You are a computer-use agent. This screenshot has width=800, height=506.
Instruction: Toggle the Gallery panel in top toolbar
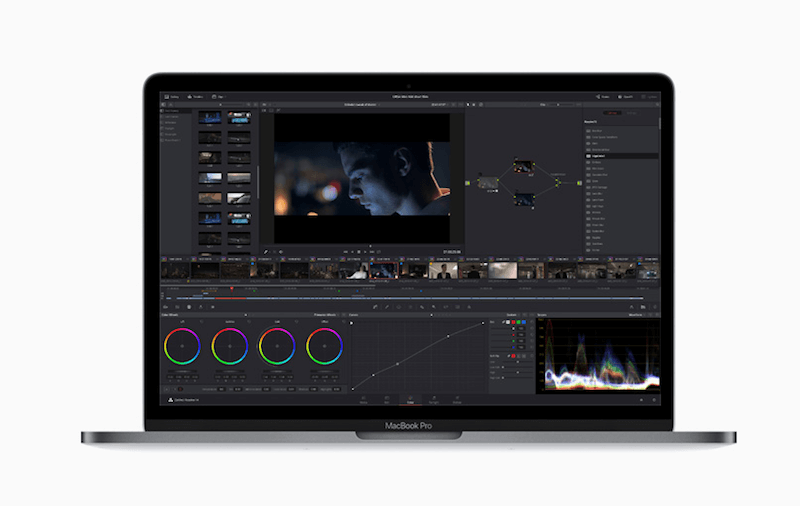(170, 97)
